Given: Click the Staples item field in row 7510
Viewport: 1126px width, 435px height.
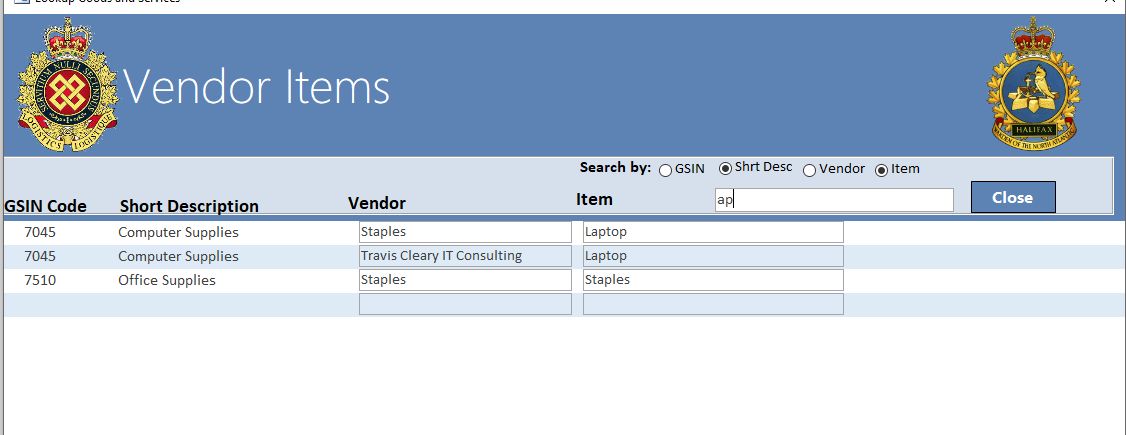Looking at the screenshot, I should [x=713, y=280].
